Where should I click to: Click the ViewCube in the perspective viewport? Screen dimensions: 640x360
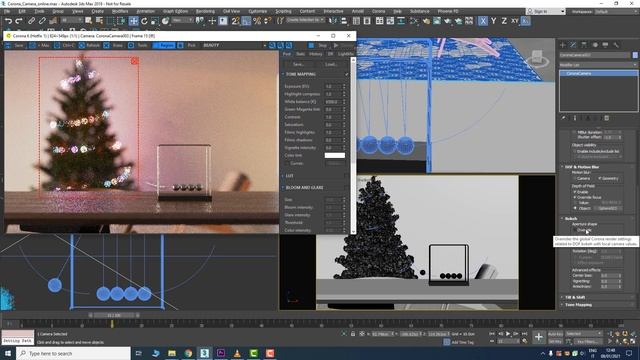(x=537, y=57)
